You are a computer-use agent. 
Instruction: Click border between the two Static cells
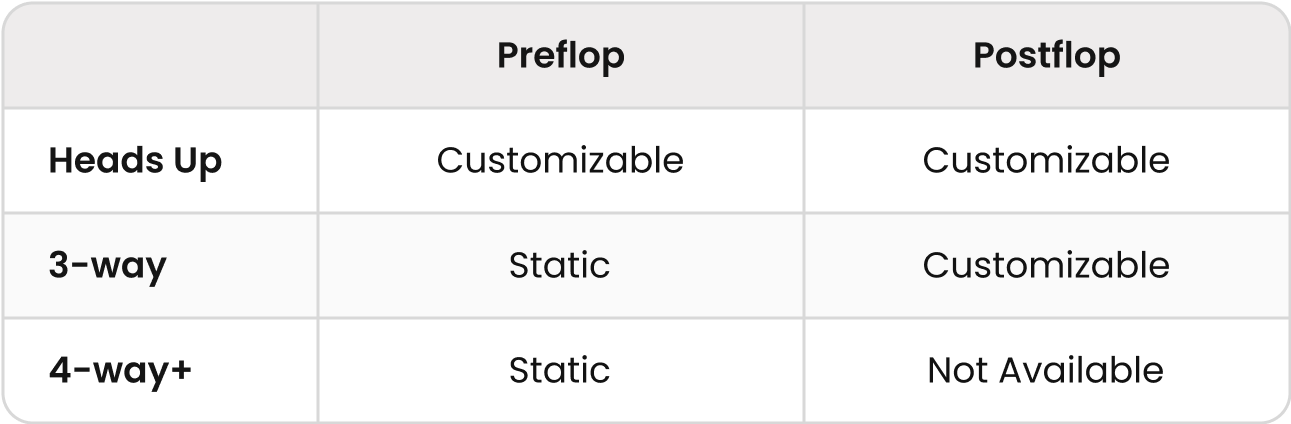click(x=560, y=318)
